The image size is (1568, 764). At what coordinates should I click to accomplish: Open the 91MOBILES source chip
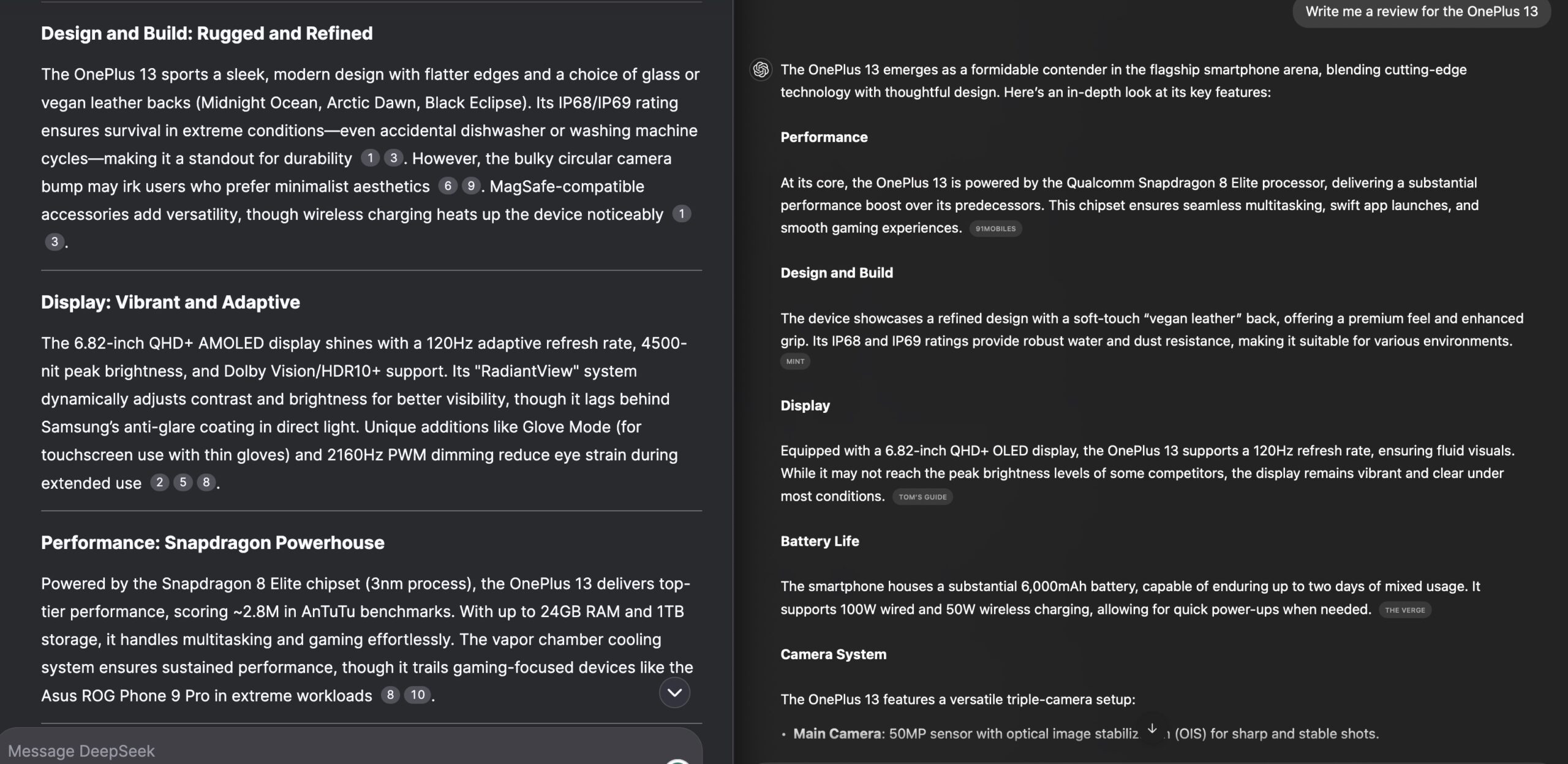pos(995,229)
